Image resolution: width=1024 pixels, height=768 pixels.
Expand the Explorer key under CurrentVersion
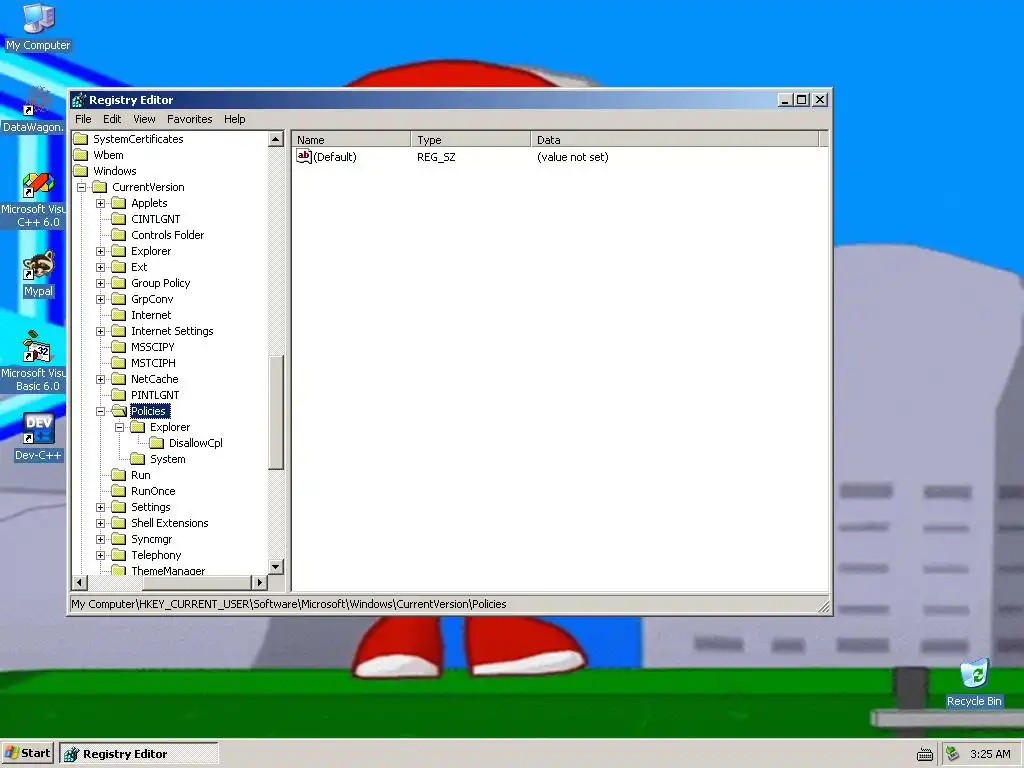pos(101,251)
